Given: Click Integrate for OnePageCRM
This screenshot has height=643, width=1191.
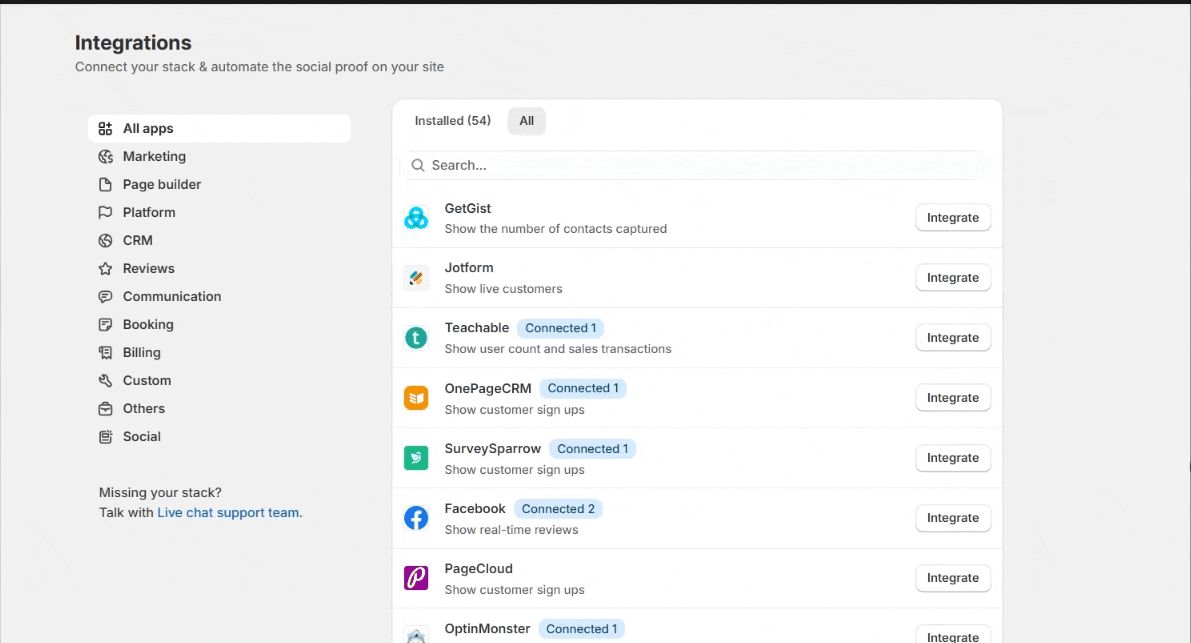Looking at the screenshot, I should tap(952, 398).
